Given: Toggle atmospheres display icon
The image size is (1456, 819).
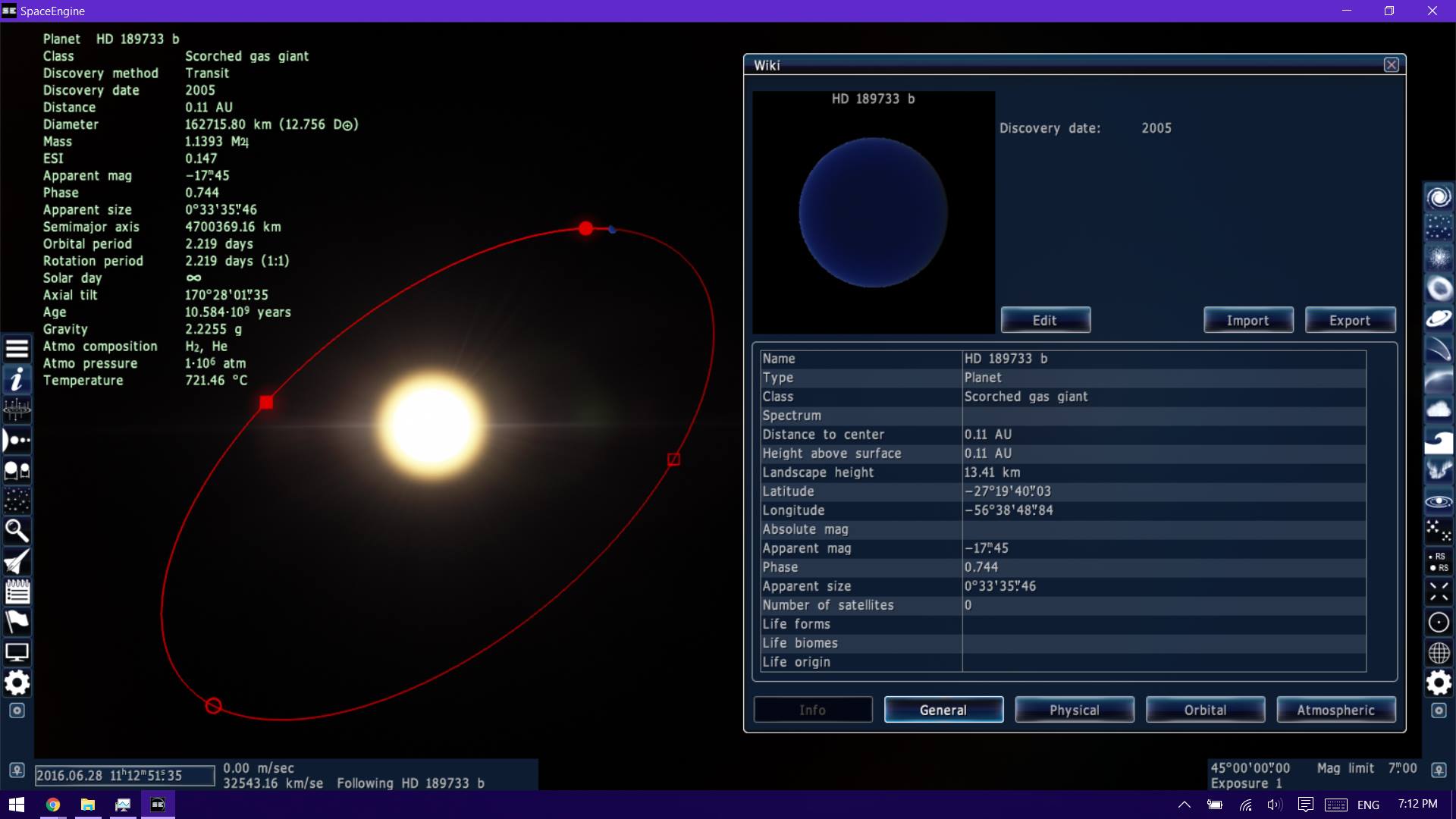Looking at the screenshot, I should [1439, 379].
